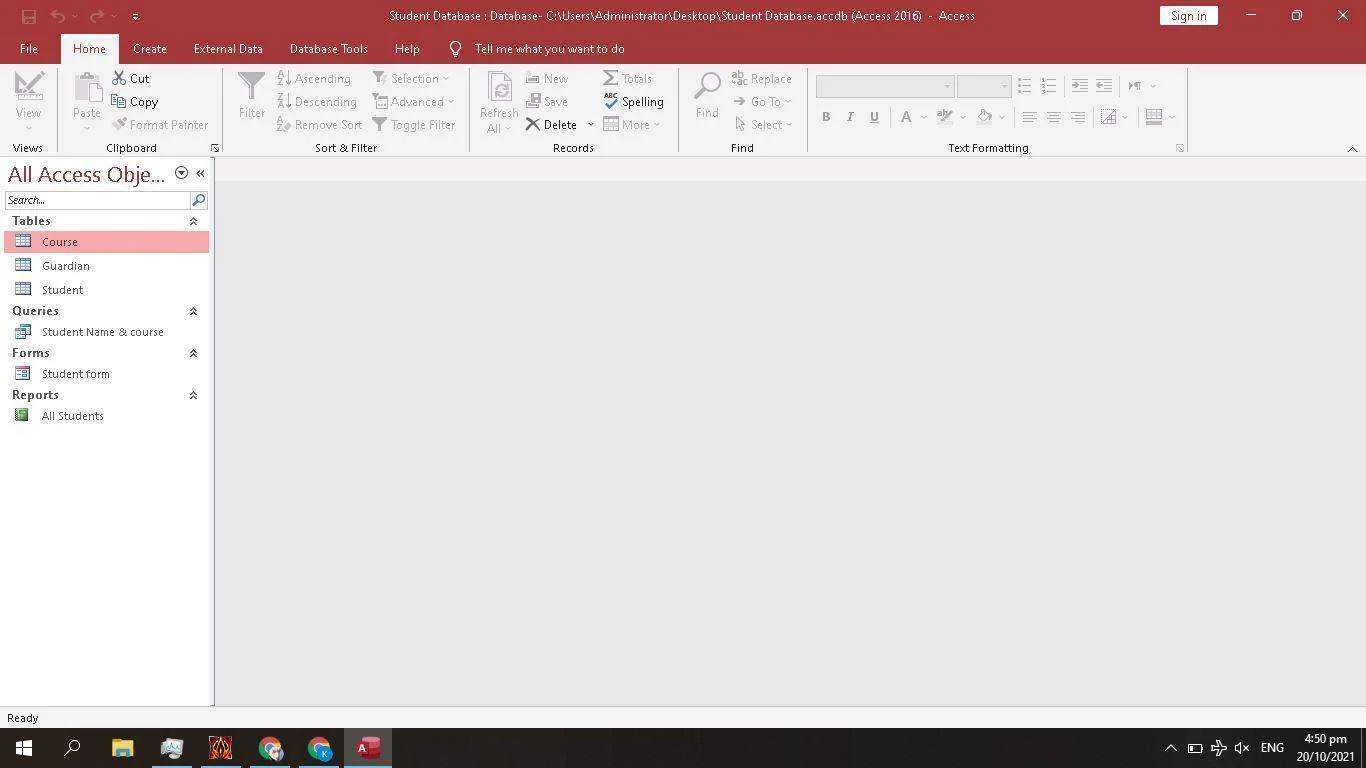Click the navigation pane Search box

(x=97, y=200)
